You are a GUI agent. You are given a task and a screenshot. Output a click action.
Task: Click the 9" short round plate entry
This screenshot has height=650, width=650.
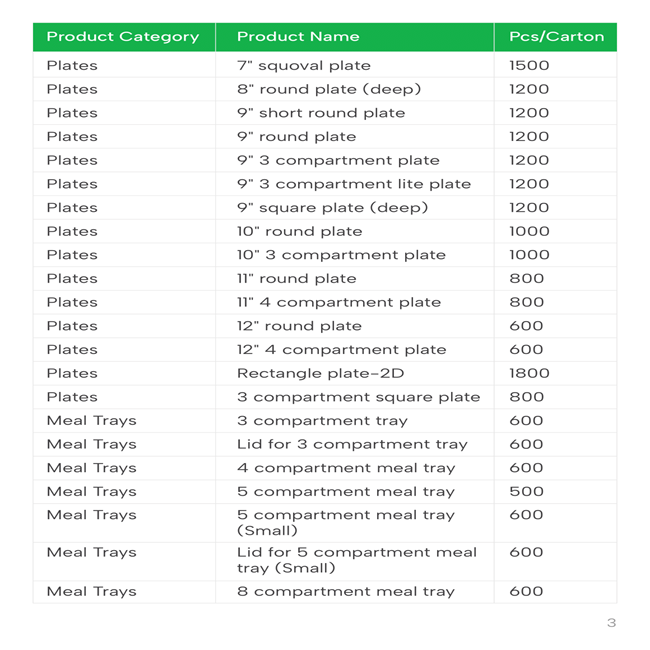pyautogui.click(x=321, y=113)
